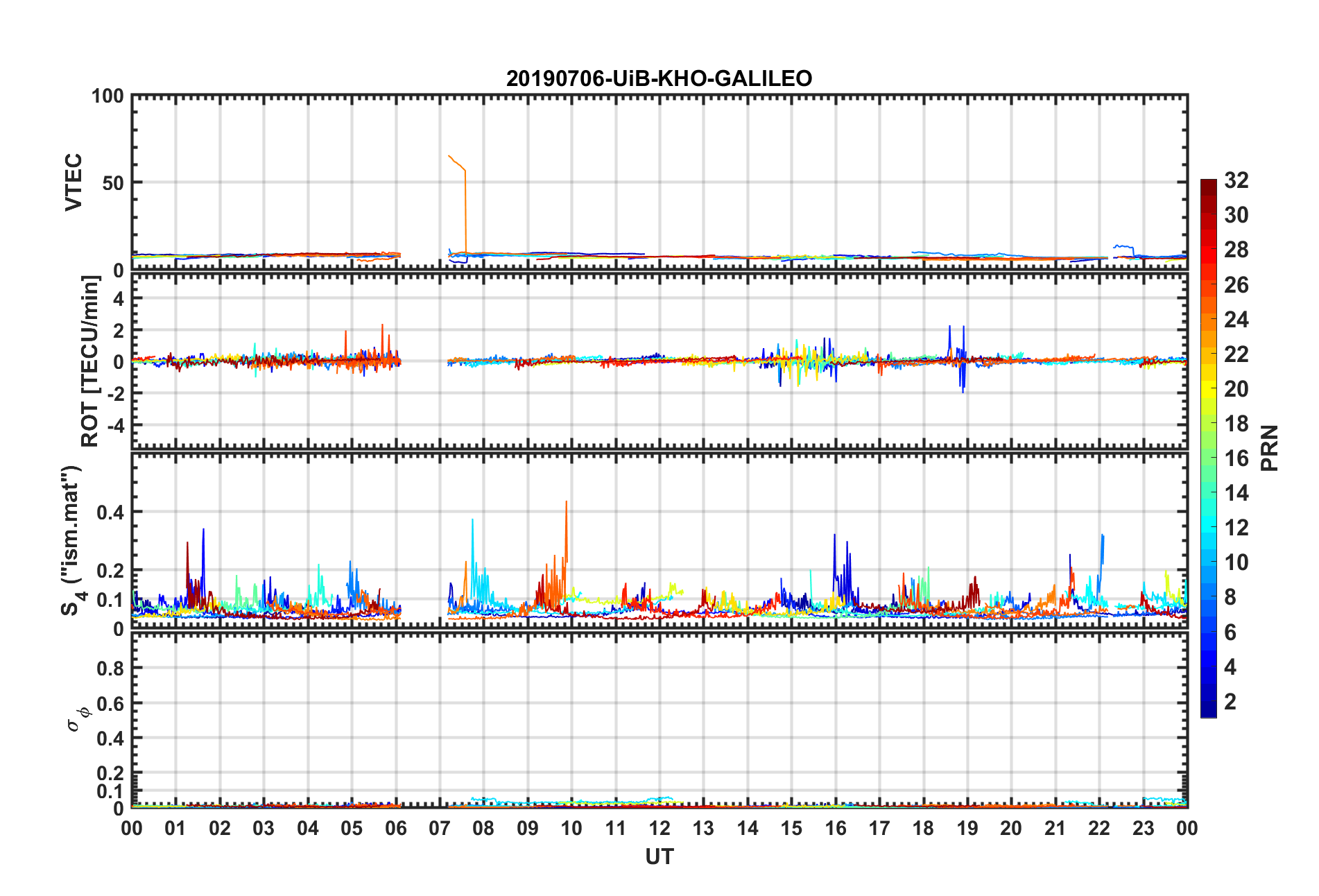Click x-axis tick label 18
The width and height of the screenshot is (1319, 896).
point(923,828)
